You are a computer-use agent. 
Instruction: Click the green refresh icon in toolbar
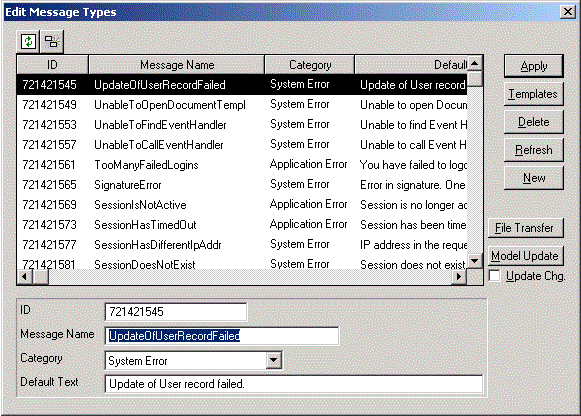28,41
